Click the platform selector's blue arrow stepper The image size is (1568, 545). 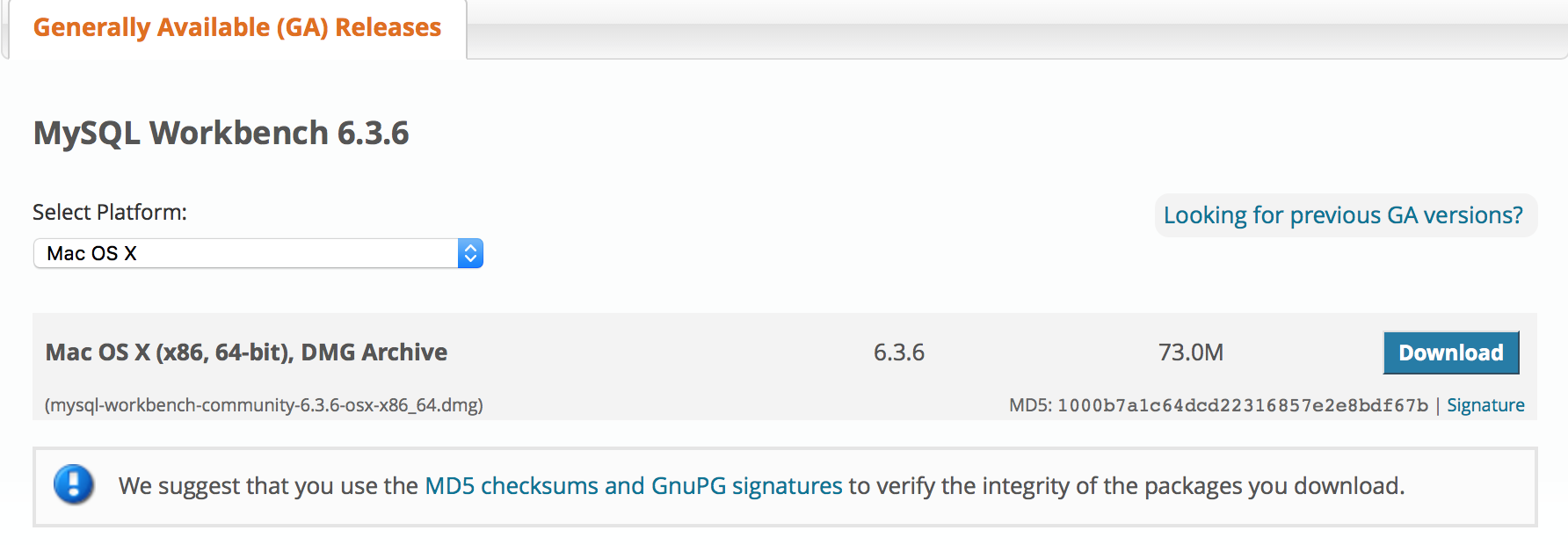point(470,253)
